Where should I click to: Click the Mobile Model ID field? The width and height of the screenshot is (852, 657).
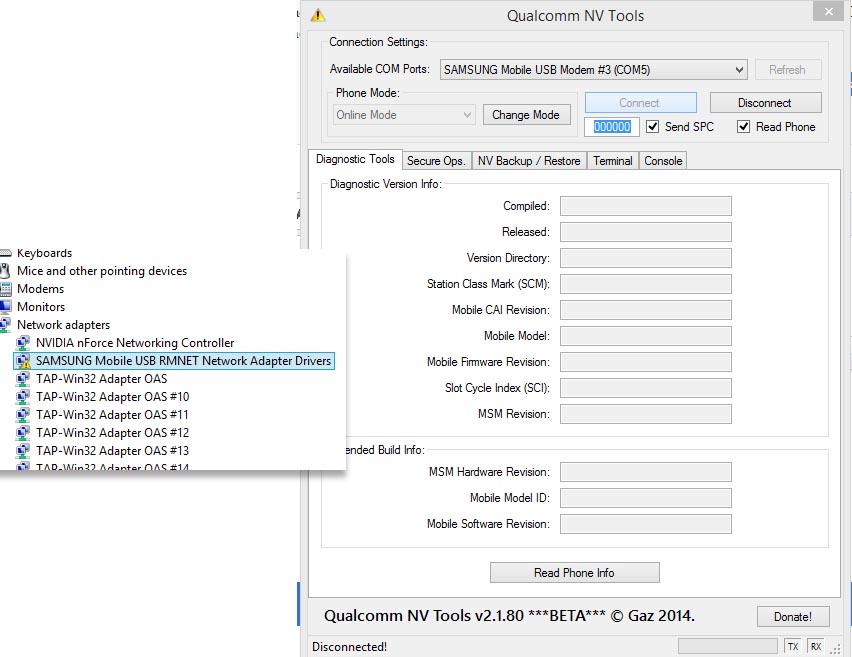646,498
